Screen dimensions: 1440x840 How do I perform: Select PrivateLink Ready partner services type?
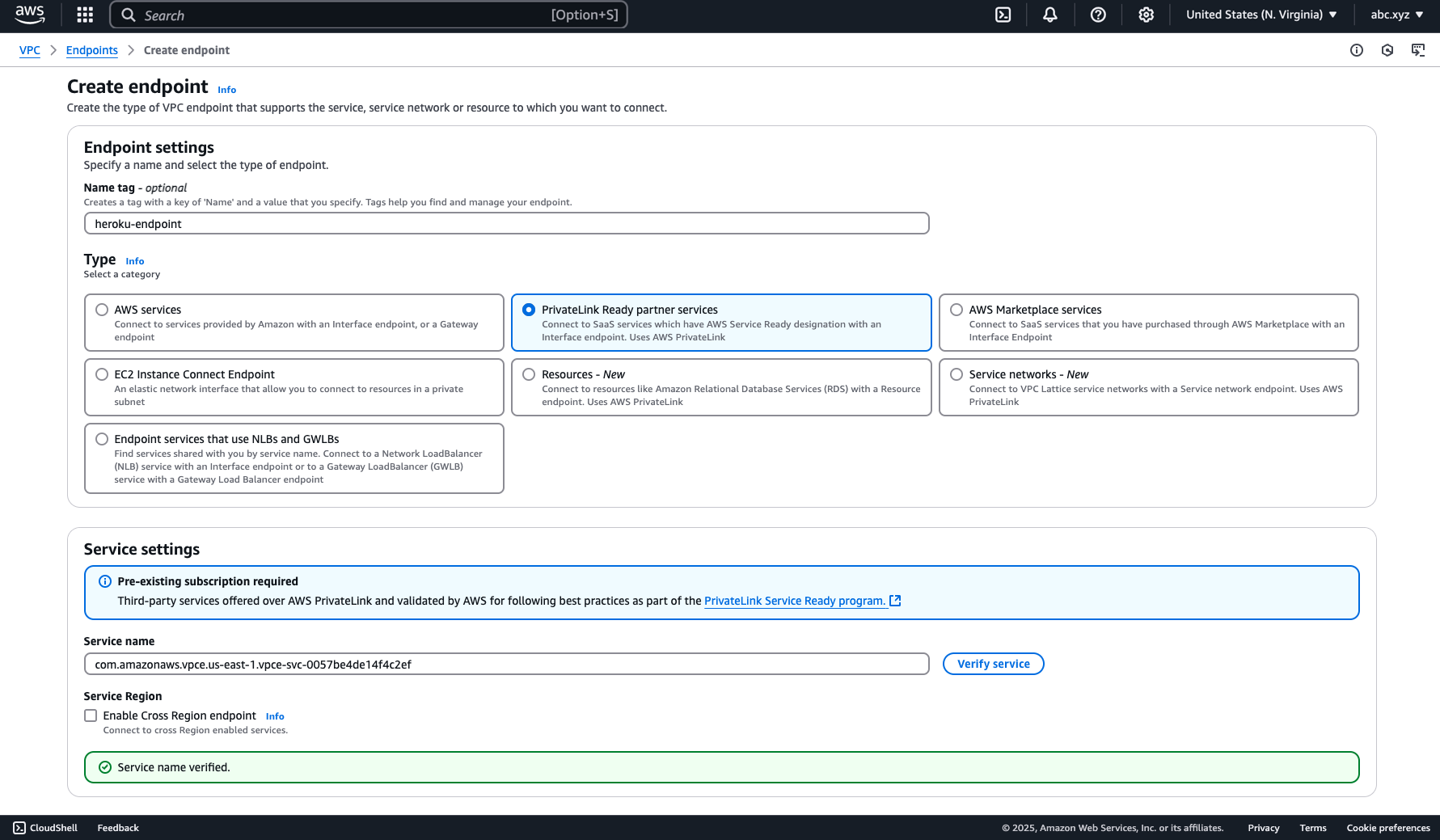529,310
